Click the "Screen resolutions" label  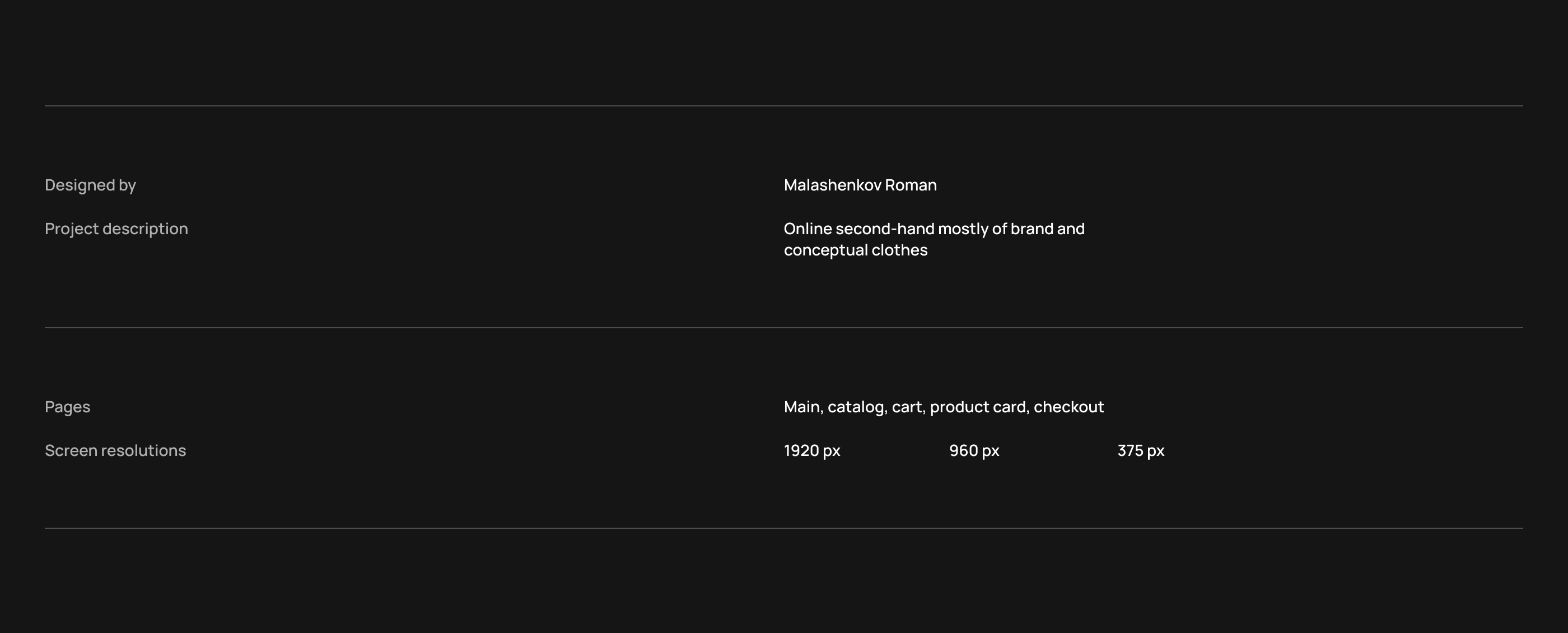[116, 450]
